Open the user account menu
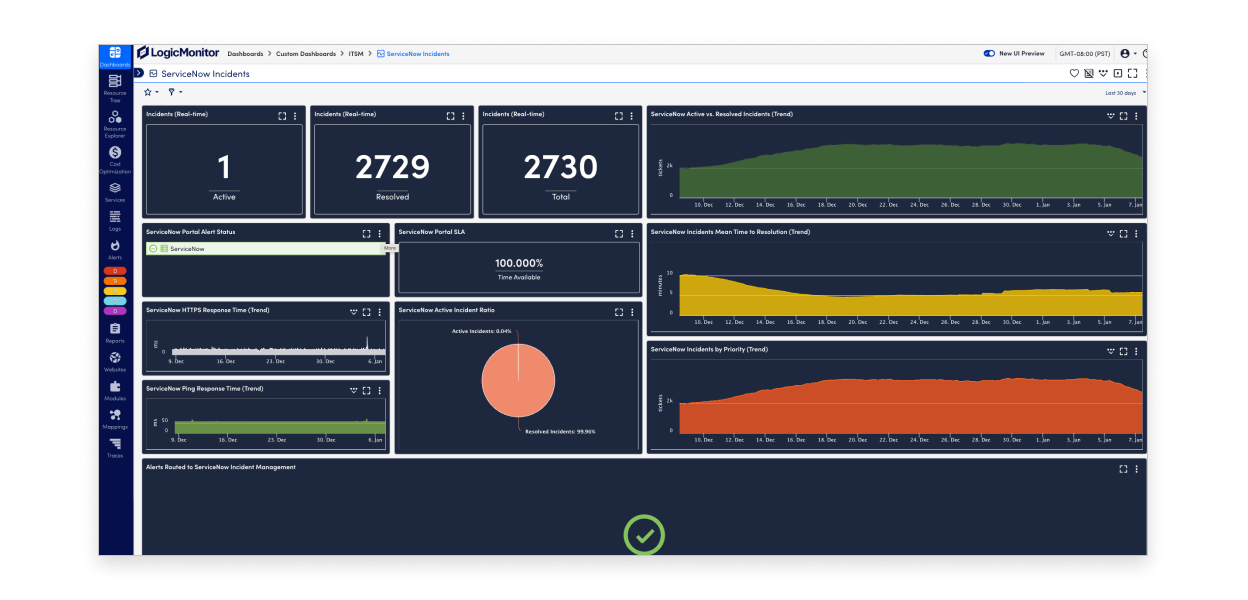Viewport: 1248px width, 600px height. [1128, 53]
